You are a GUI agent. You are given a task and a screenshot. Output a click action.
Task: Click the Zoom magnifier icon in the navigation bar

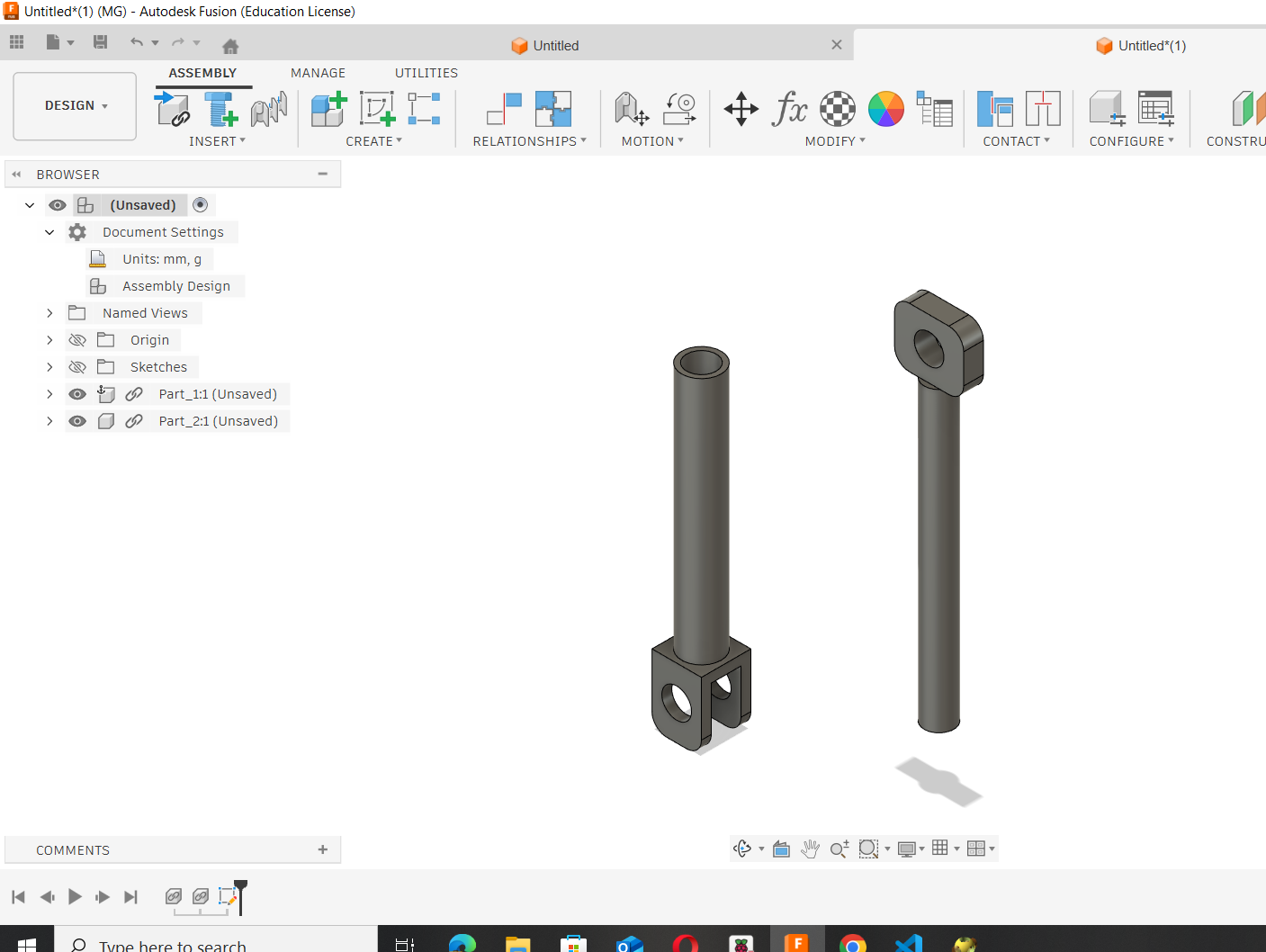840,849
